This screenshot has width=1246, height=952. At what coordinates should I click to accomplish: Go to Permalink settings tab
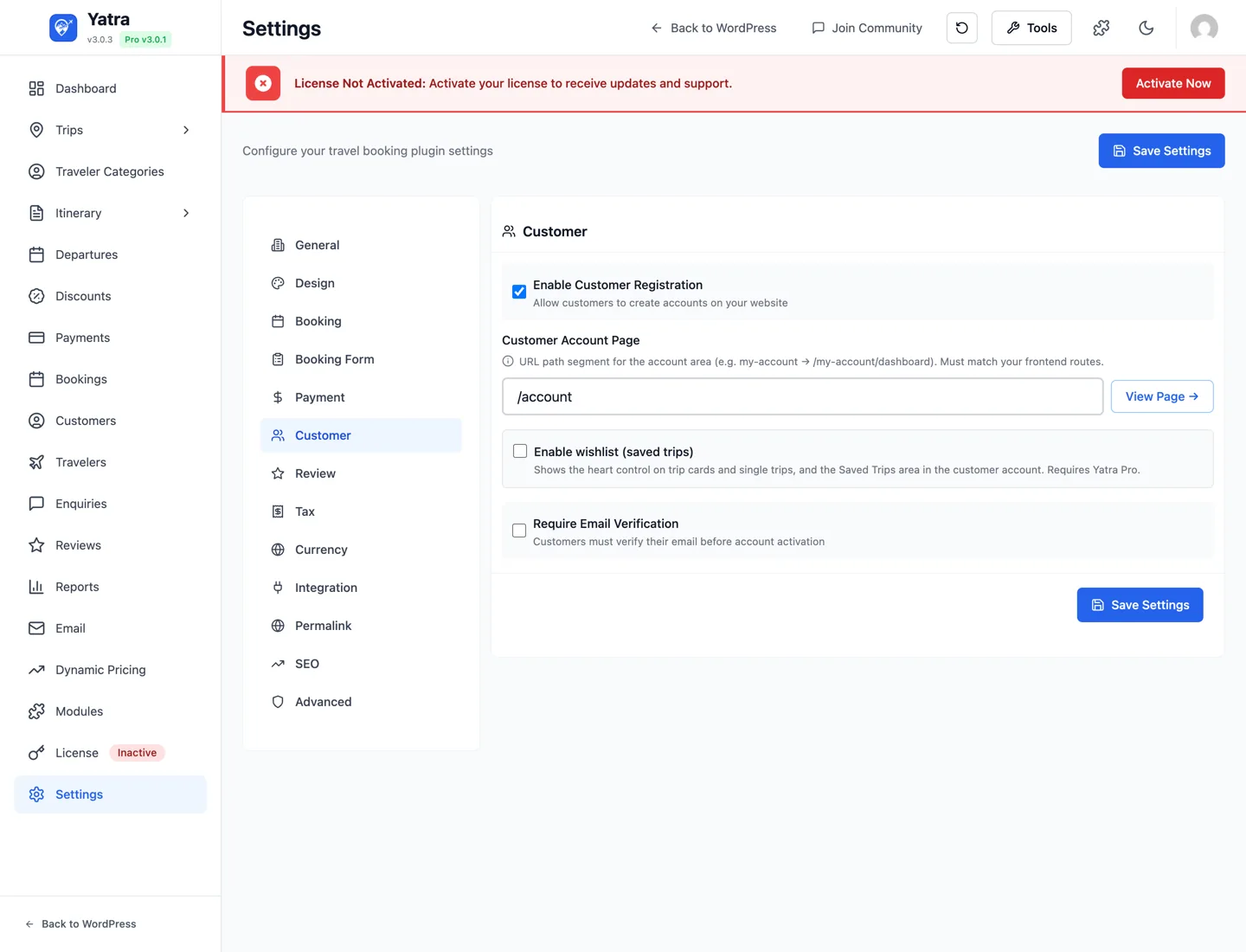(361, 626)
